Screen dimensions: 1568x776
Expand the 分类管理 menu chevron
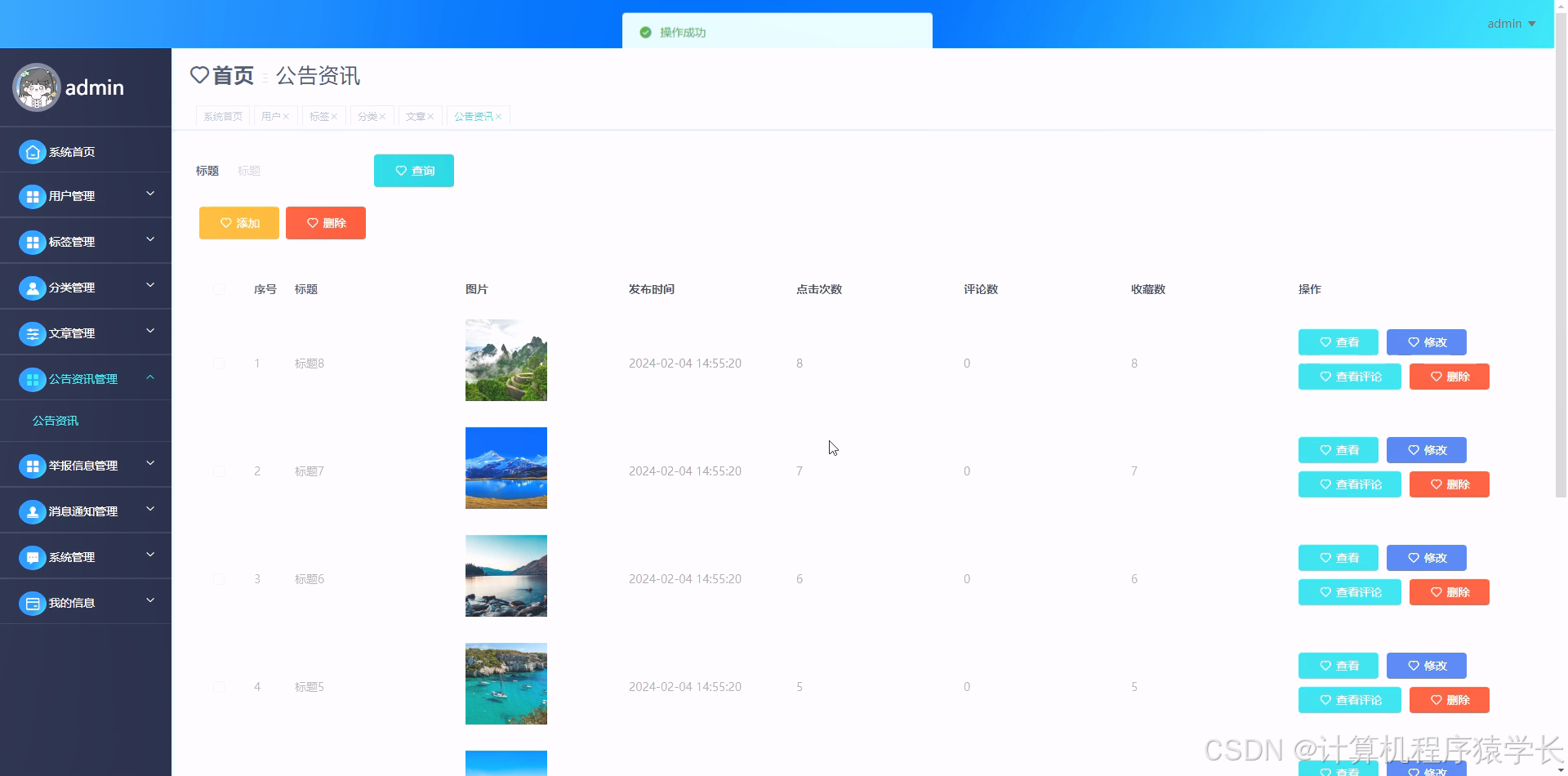click(150, 285)
